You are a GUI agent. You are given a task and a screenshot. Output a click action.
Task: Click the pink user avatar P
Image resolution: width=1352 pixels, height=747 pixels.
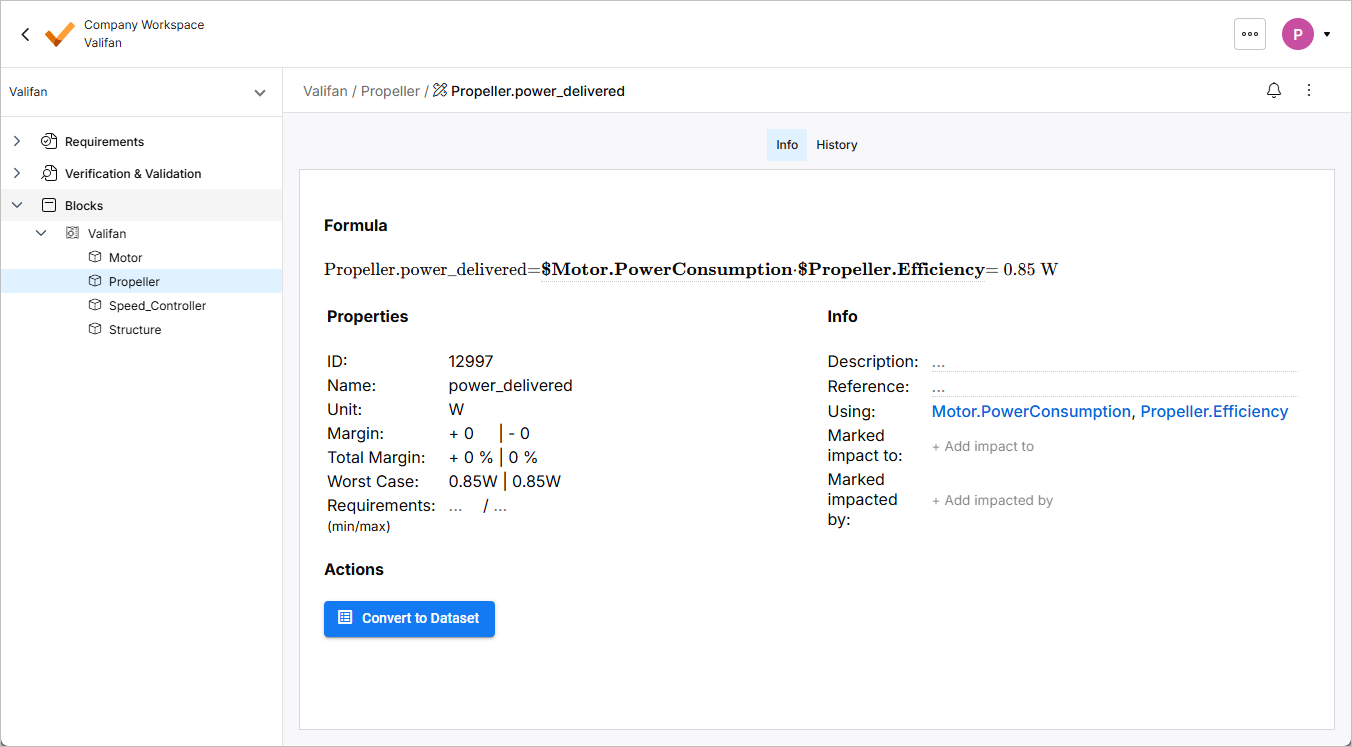pos(1297,34)
